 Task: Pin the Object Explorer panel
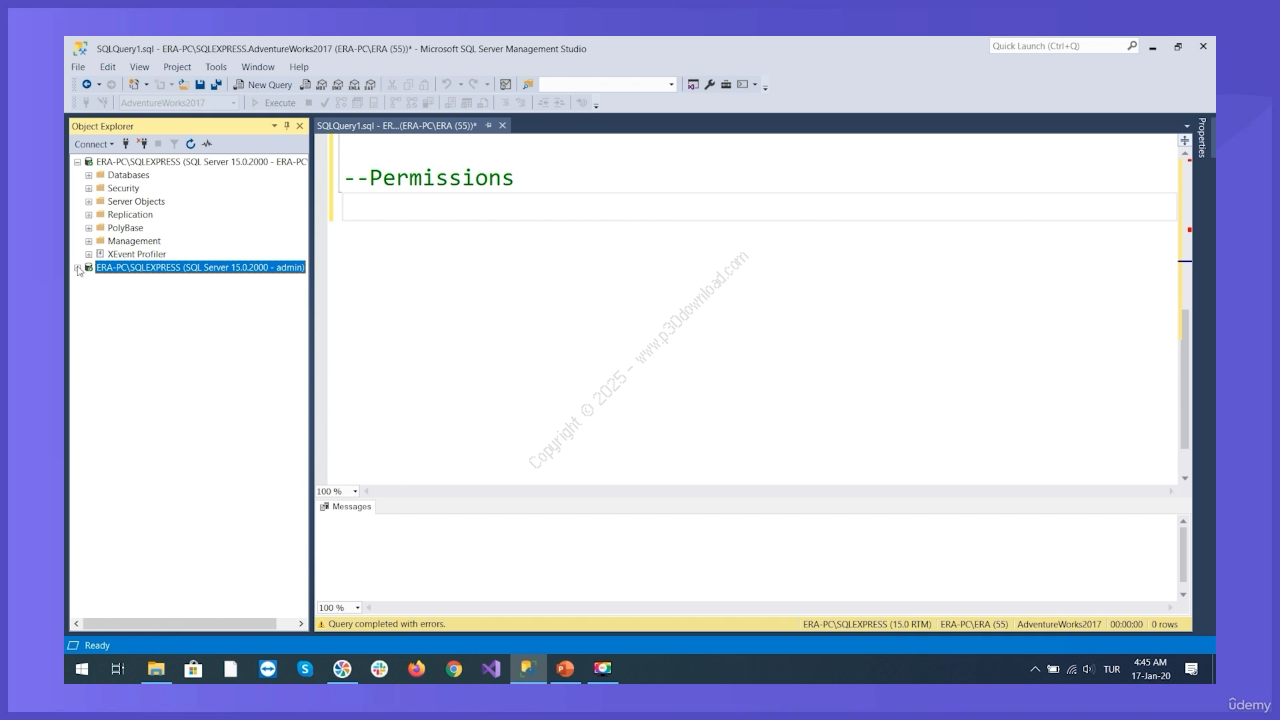point(287,126)
